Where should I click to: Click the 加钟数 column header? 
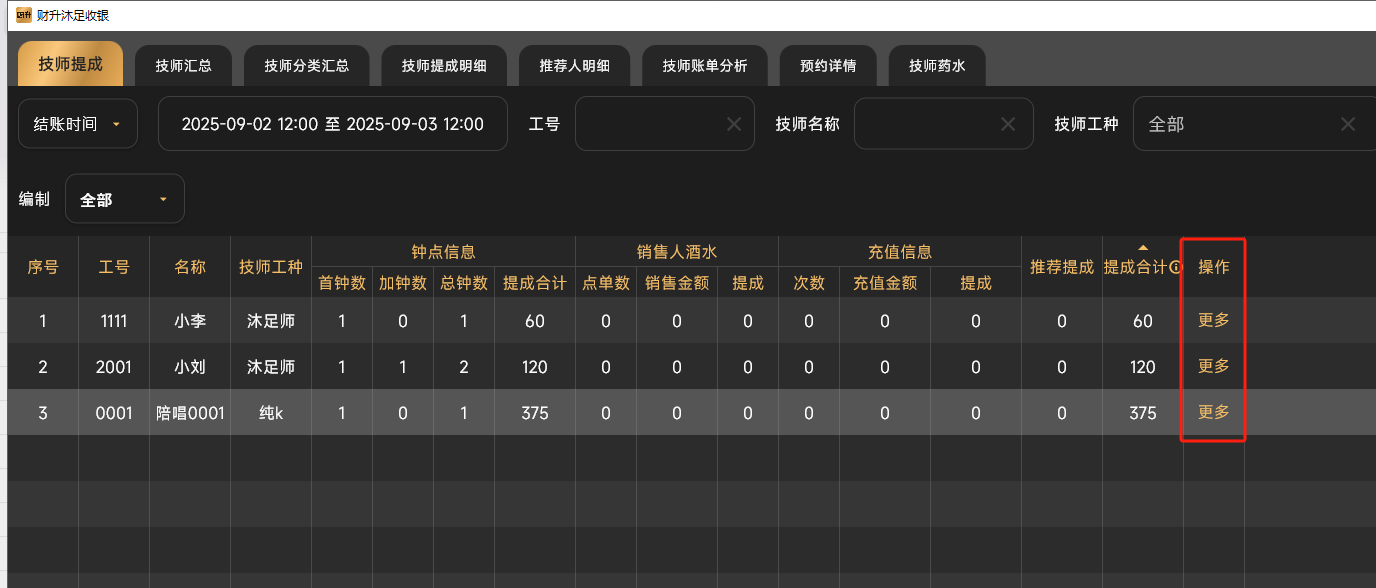click(x=403, y=283)
